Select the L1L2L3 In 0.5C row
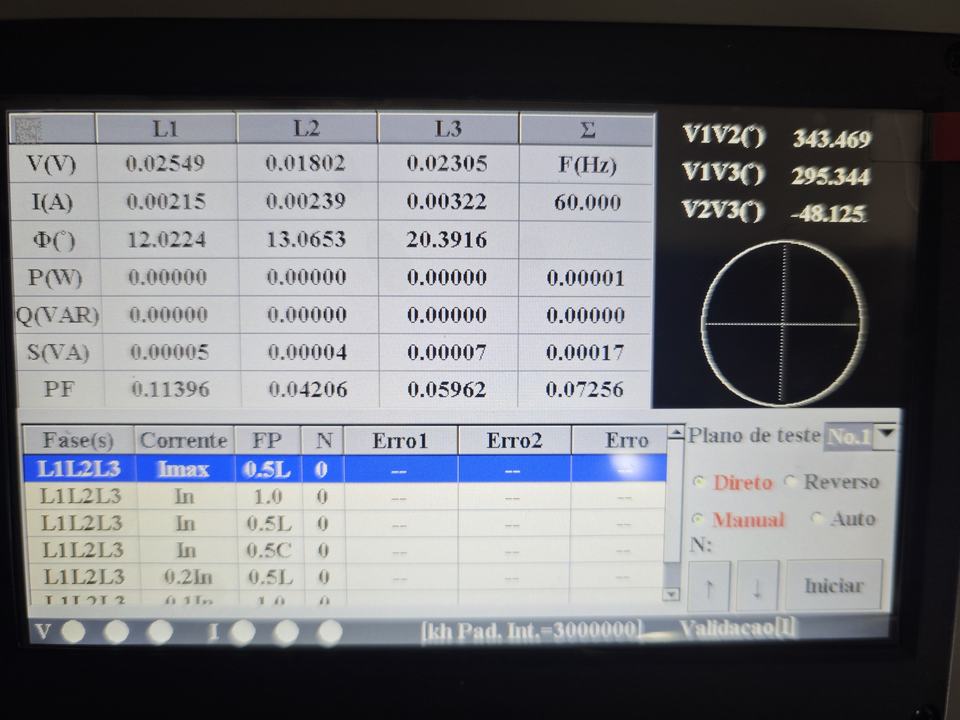Image resolution: width=960 pixels, height=720 pixels. 347,550
